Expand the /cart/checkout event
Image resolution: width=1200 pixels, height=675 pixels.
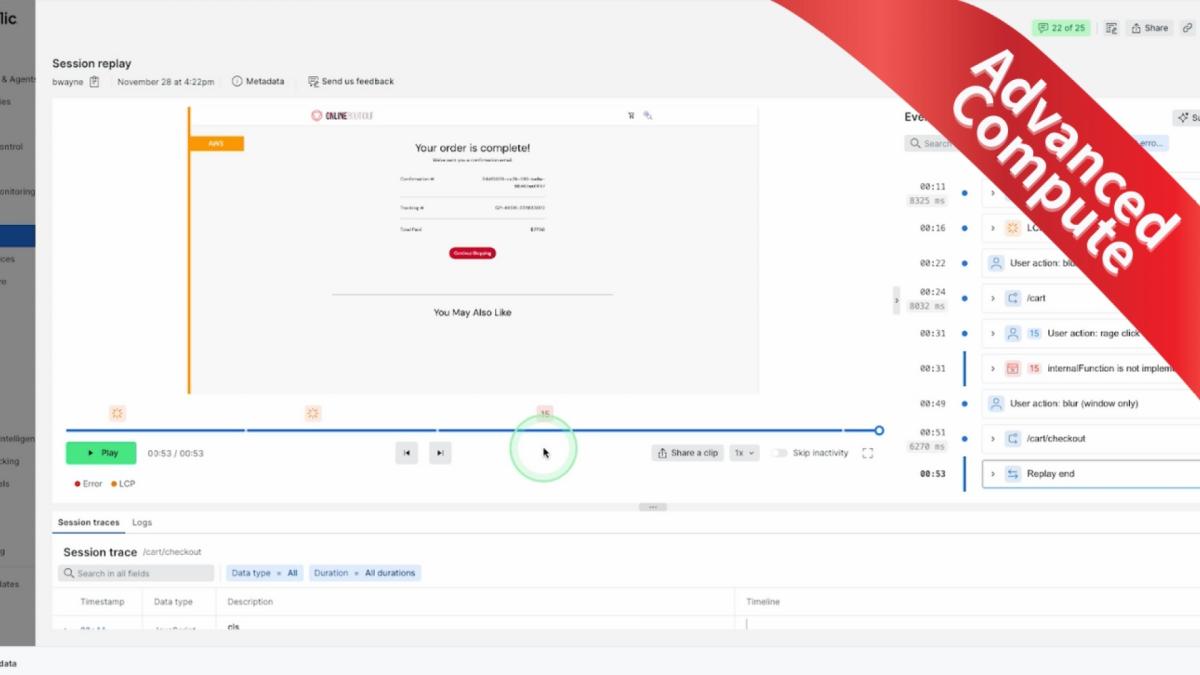point(993,439)
